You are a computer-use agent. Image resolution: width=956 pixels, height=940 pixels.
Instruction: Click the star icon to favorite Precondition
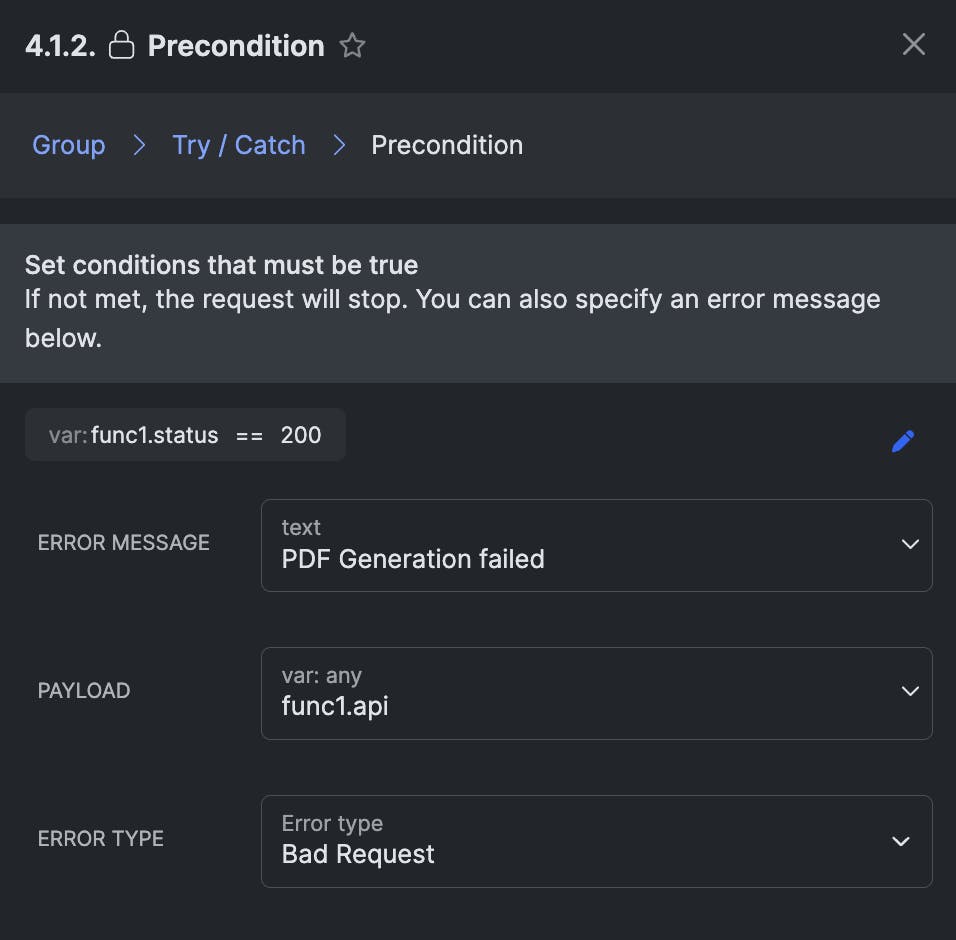pyautogui.click(x=352, y=46)
